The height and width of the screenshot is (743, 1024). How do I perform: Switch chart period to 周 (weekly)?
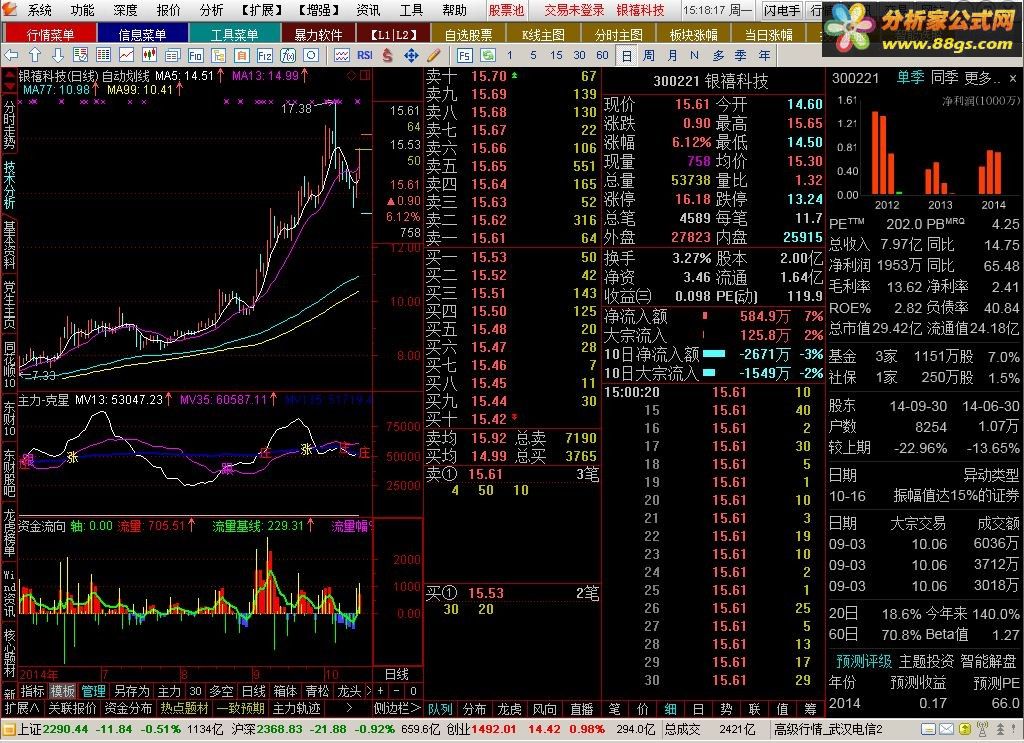pos(648,55)
